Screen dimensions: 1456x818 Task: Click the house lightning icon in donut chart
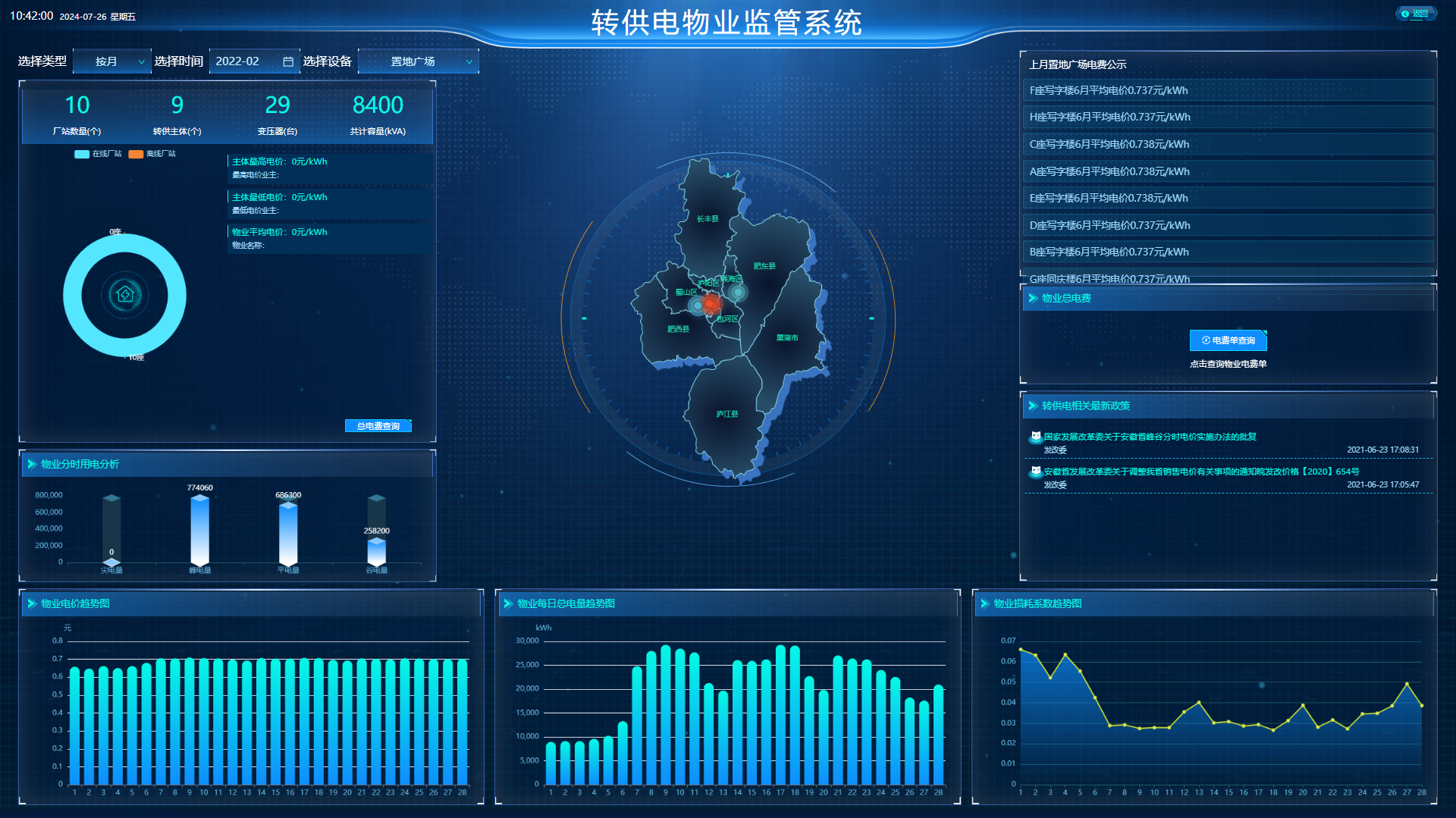[125, 295]
